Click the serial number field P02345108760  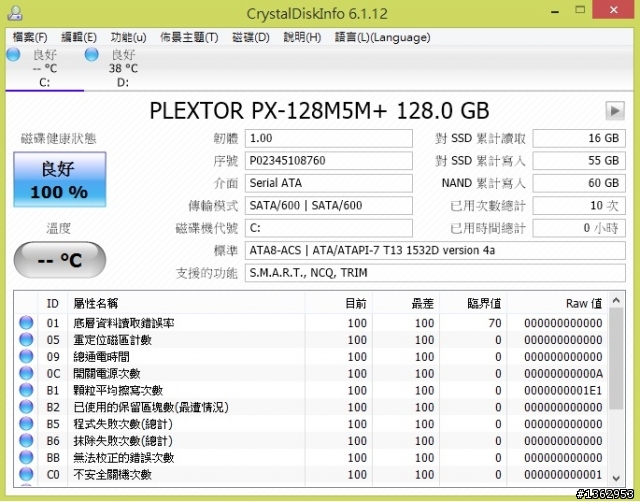click(329, 161)
